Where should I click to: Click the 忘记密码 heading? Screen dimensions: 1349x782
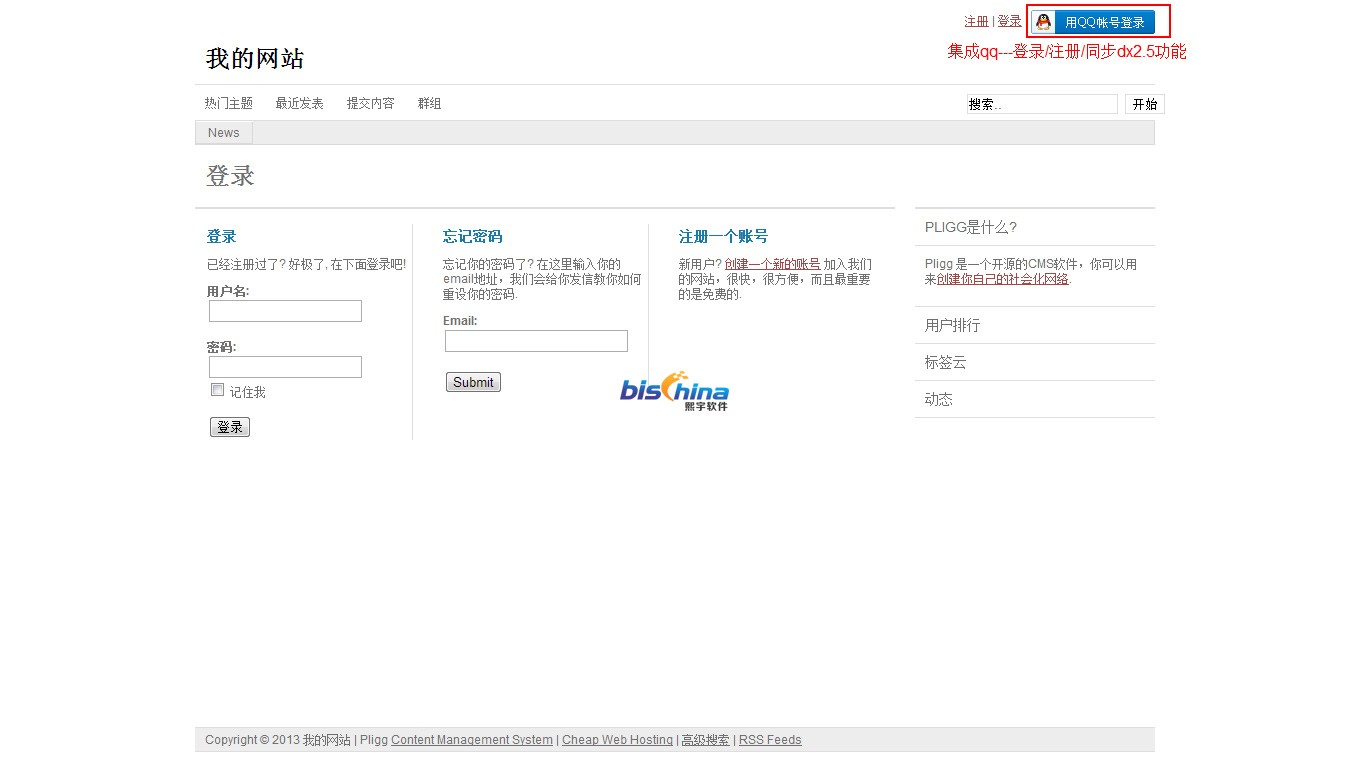[473, 237]
